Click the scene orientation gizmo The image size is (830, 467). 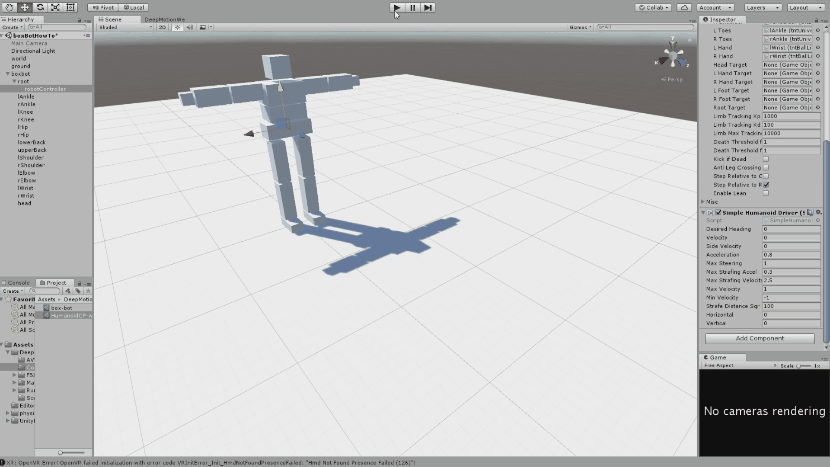coord(673,56)
